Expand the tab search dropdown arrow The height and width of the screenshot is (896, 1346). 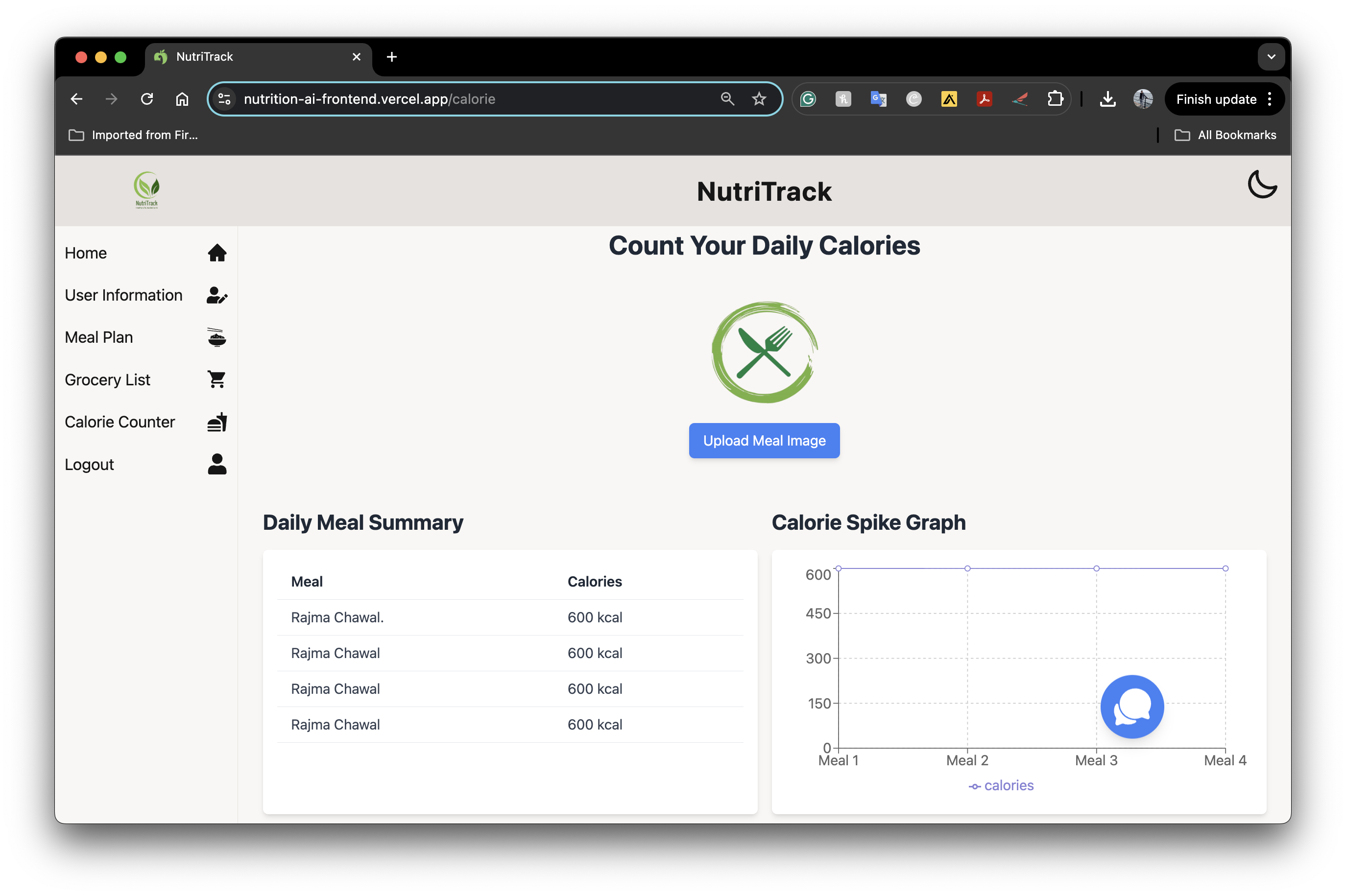[1271, 57]
